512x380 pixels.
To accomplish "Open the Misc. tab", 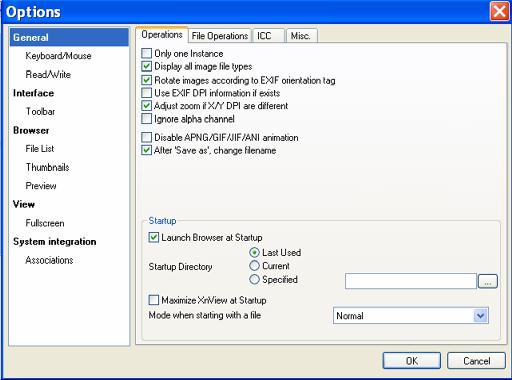I will 302,36.
